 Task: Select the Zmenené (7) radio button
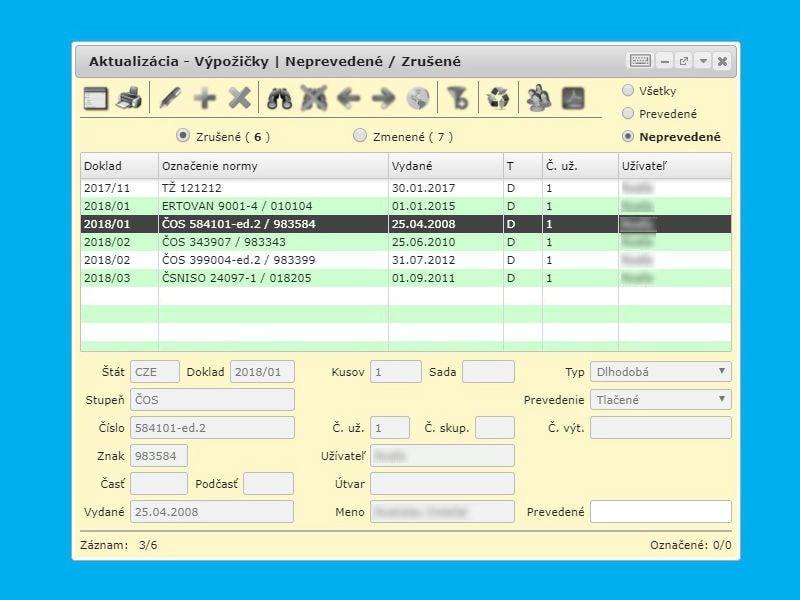pos(360,136)
